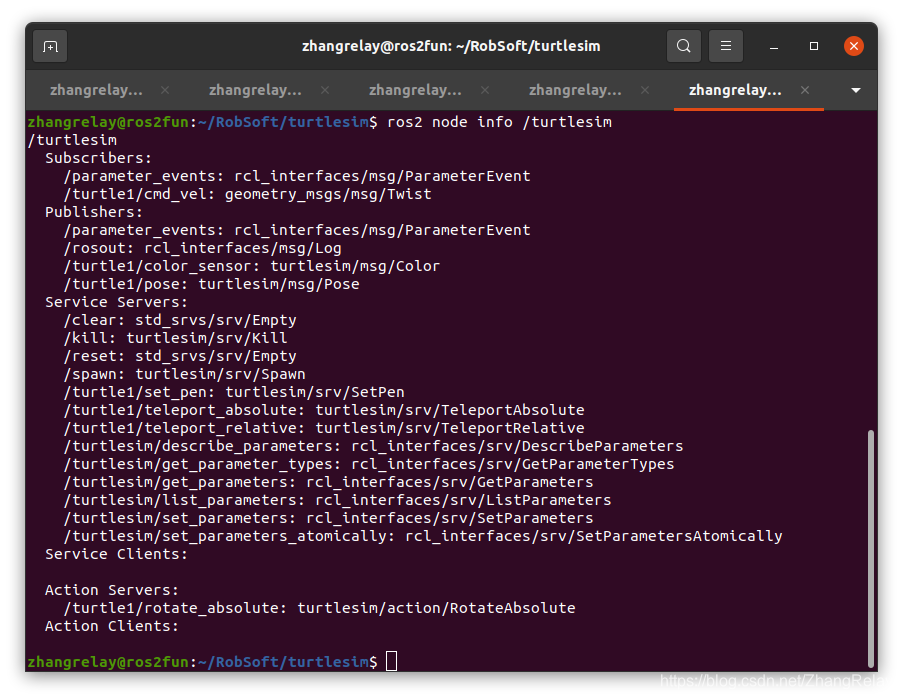Select the active fifth zhangrelay tab
Image resolution: width=903 pixels, height=700 pixels.
[735, 90]
